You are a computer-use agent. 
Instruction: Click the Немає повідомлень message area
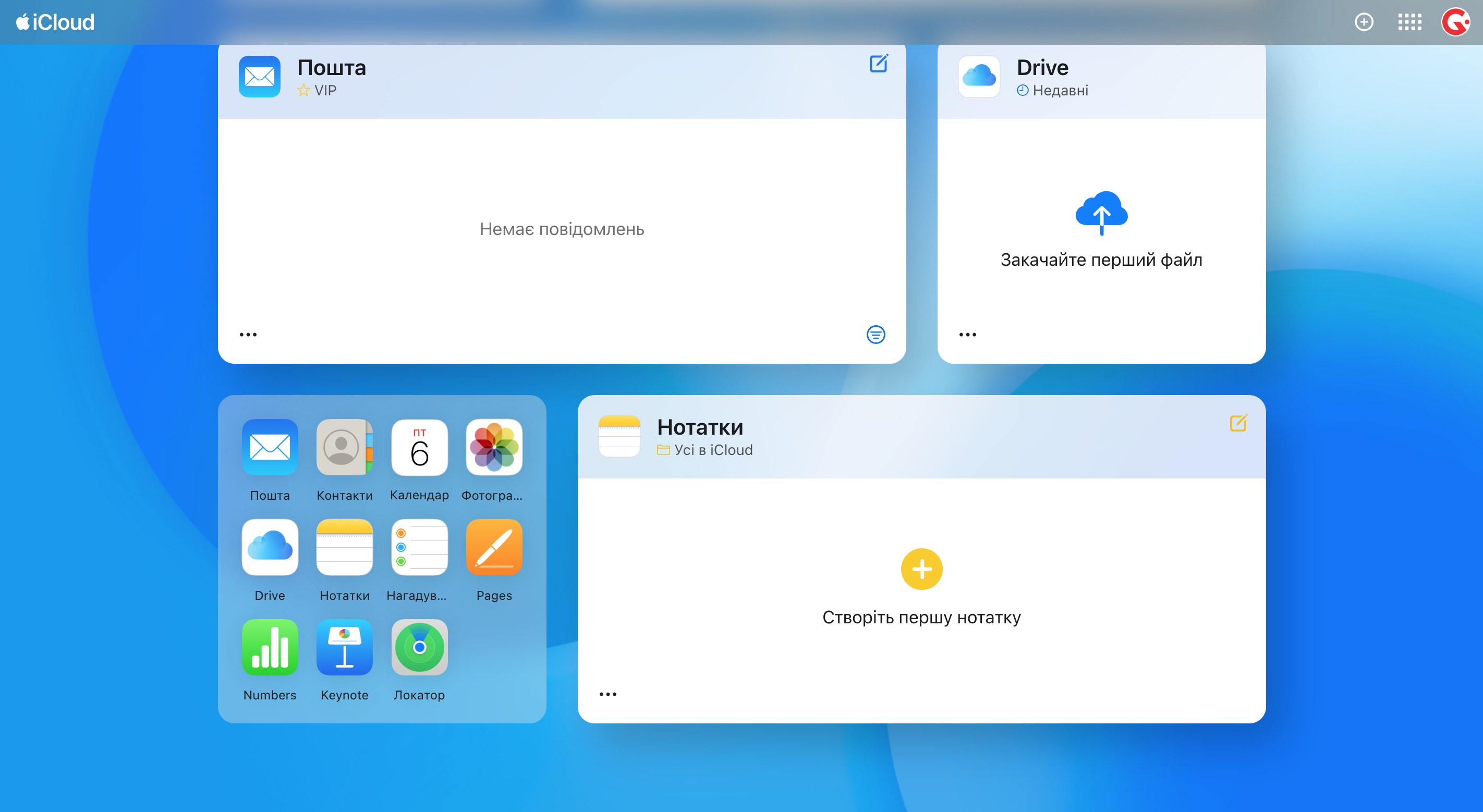tap(562, 229)
